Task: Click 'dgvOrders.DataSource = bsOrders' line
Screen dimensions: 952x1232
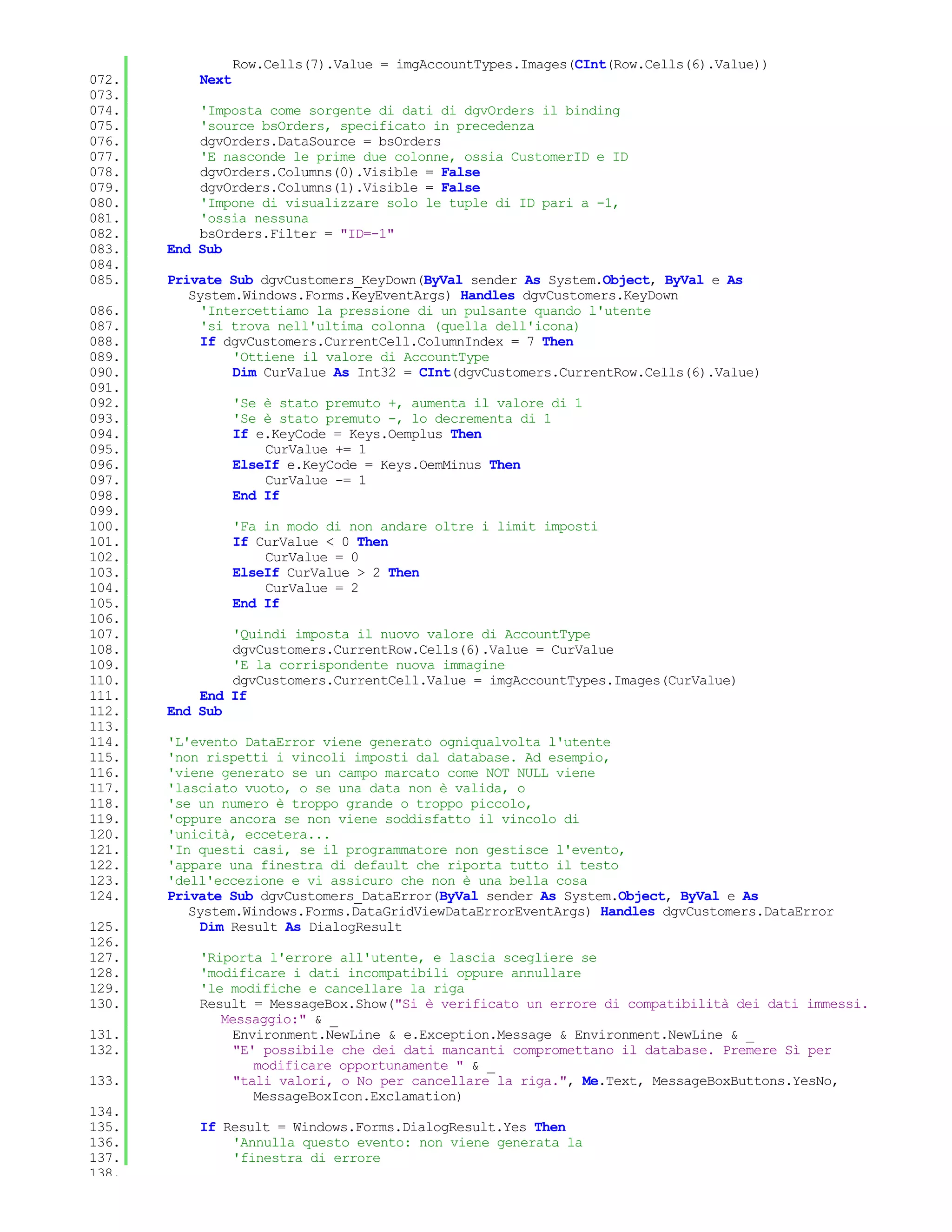Action: click(320, 142)
